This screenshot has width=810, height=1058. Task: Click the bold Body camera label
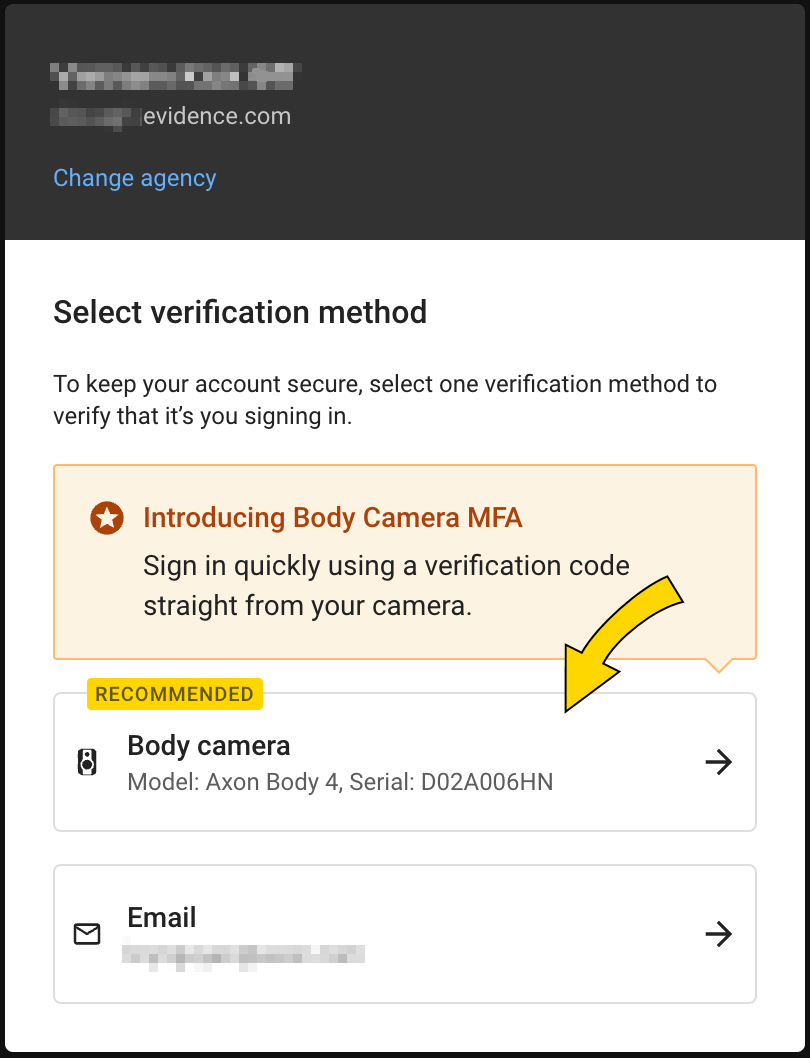point(209,746)
